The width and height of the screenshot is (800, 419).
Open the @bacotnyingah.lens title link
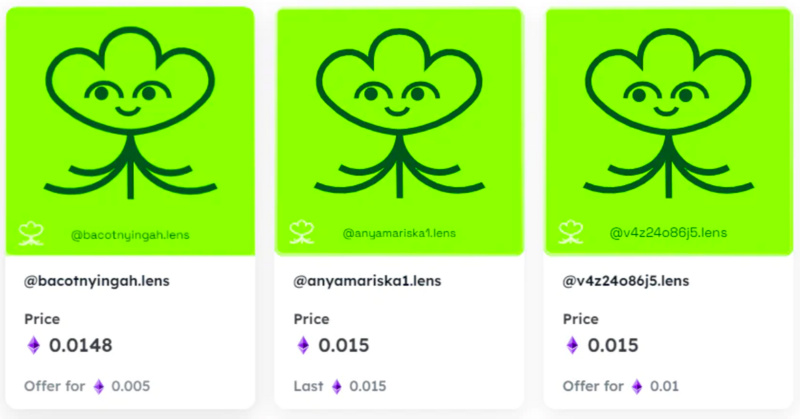tap(97, 281)
